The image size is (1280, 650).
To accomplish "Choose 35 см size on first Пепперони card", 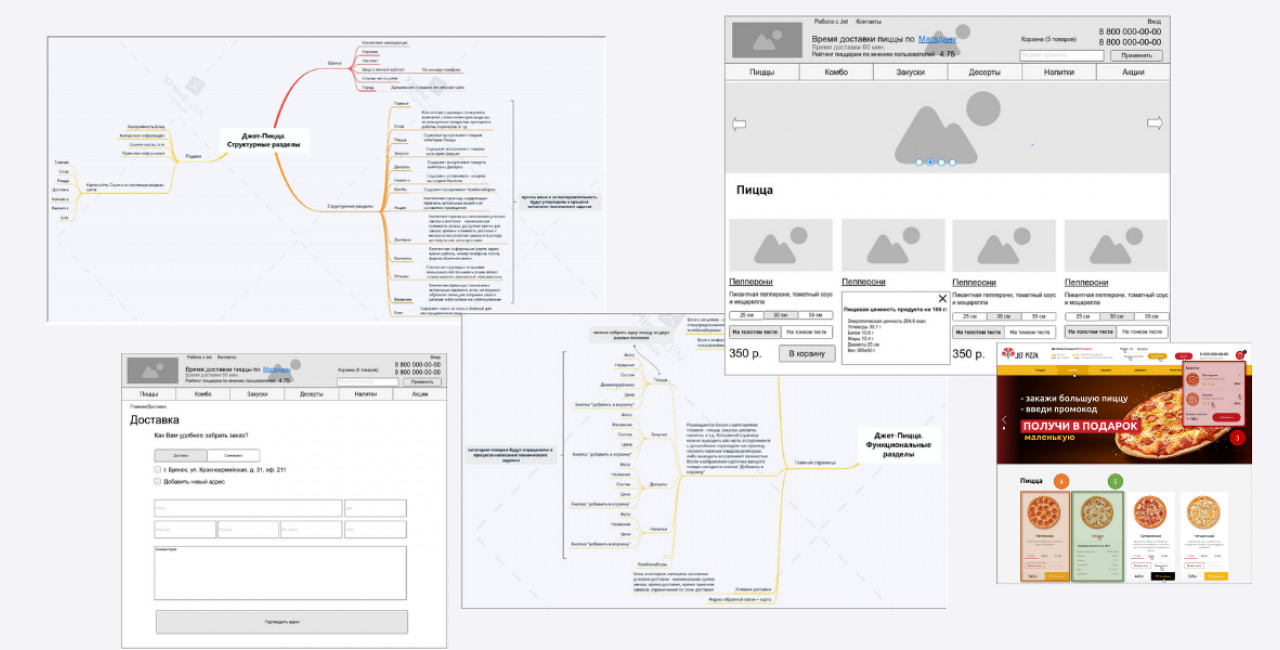I will tap(816, 315).
